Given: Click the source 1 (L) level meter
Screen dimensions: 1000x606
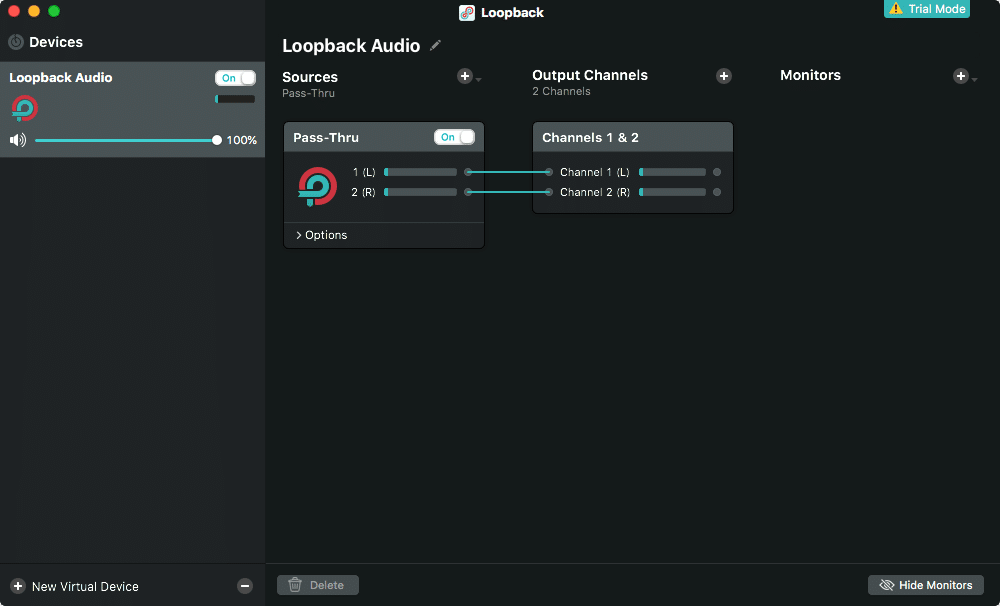Looking at the screenshot, I should point(420,172).
